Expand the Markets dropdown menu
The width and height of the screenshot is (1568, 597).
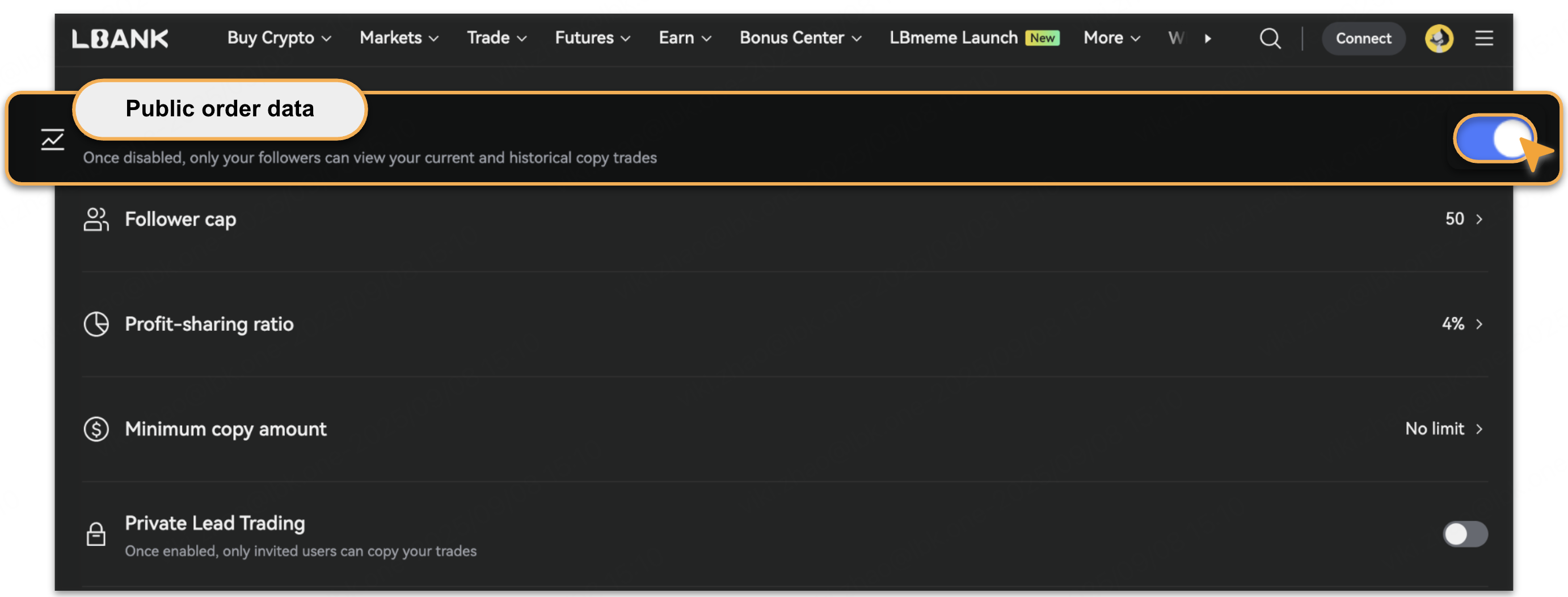(399, 39)
